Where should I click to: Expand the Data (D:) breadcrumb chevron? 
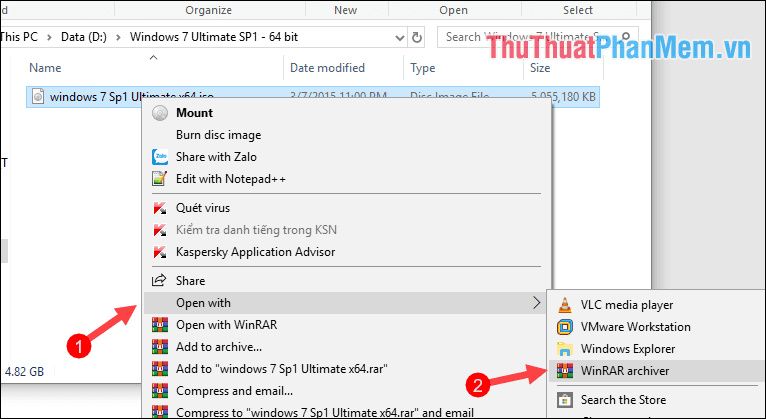tap(120, 37)
